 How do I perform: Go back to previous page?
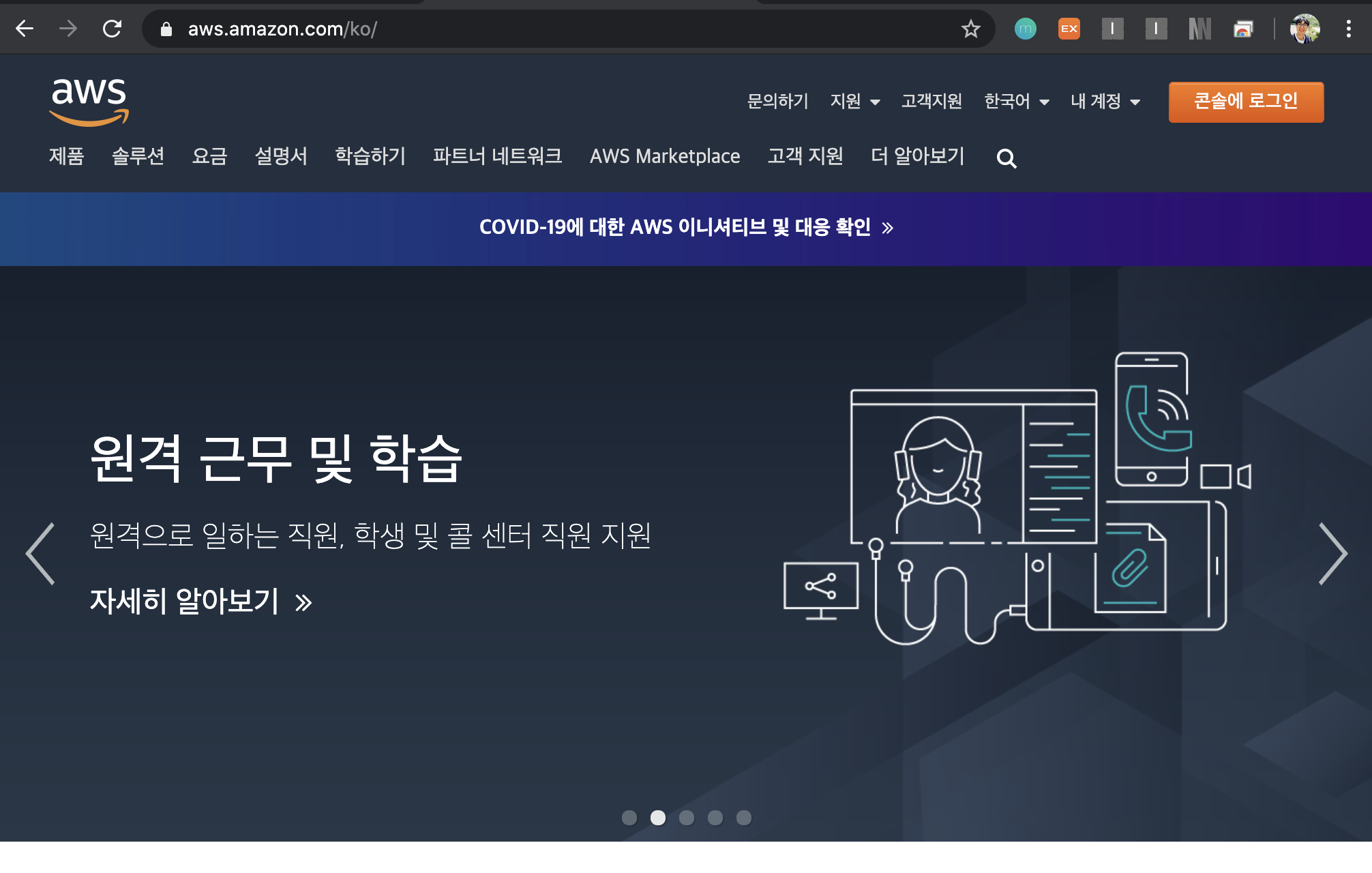click(25, 29)
